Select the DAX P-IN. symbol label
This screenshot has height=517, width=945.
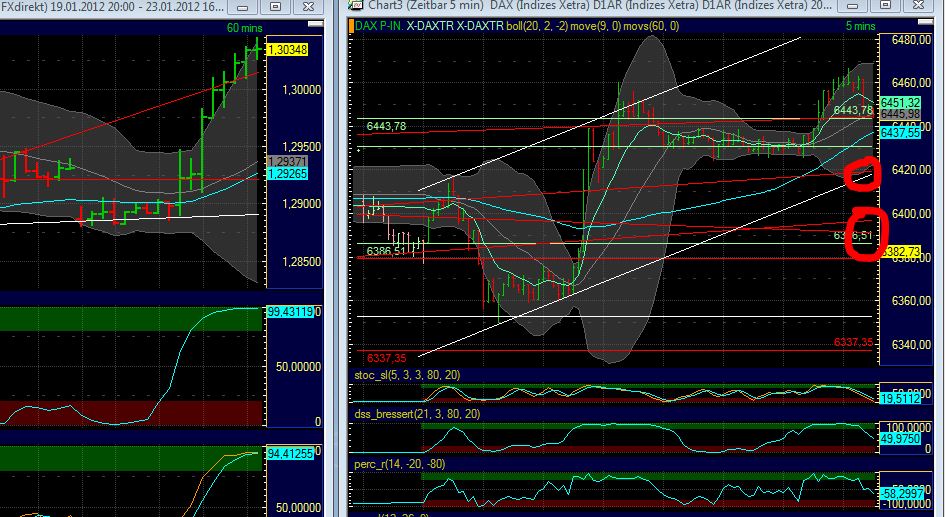[x=379, y=26]
